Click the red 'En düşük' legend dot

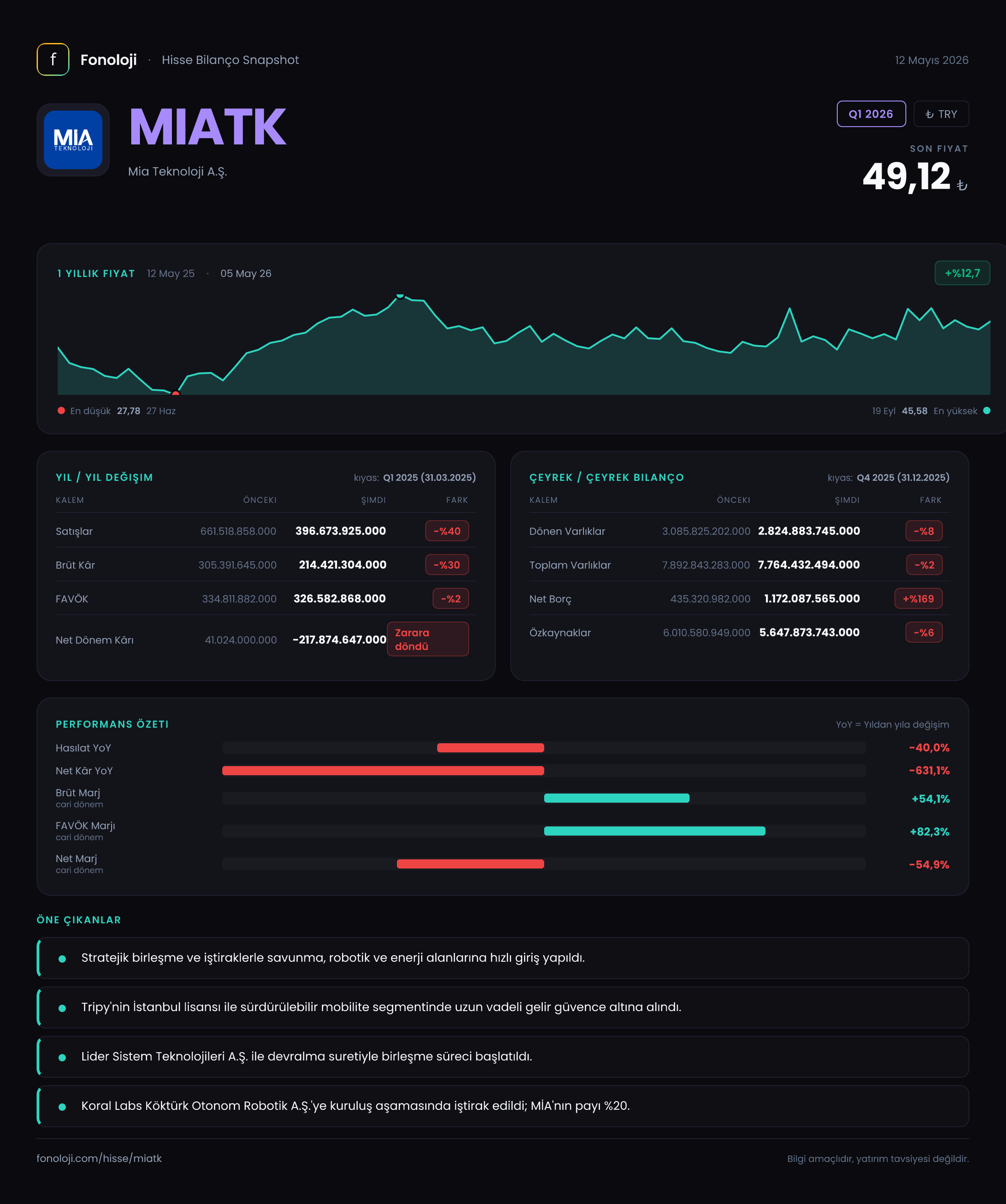coord(61,410)
